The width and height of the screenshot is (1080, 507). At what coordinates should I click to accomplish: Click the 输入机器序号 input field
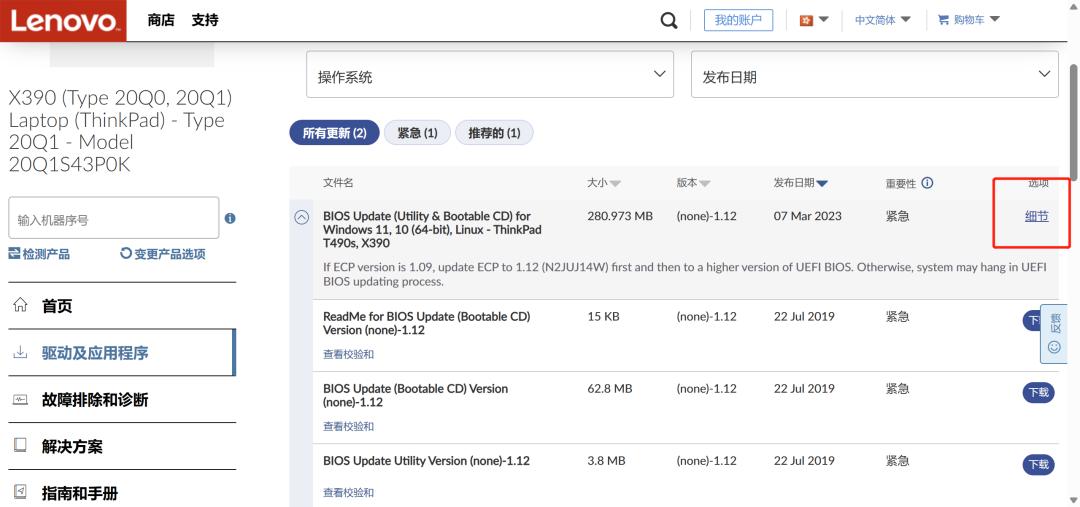tap(114, 218)
